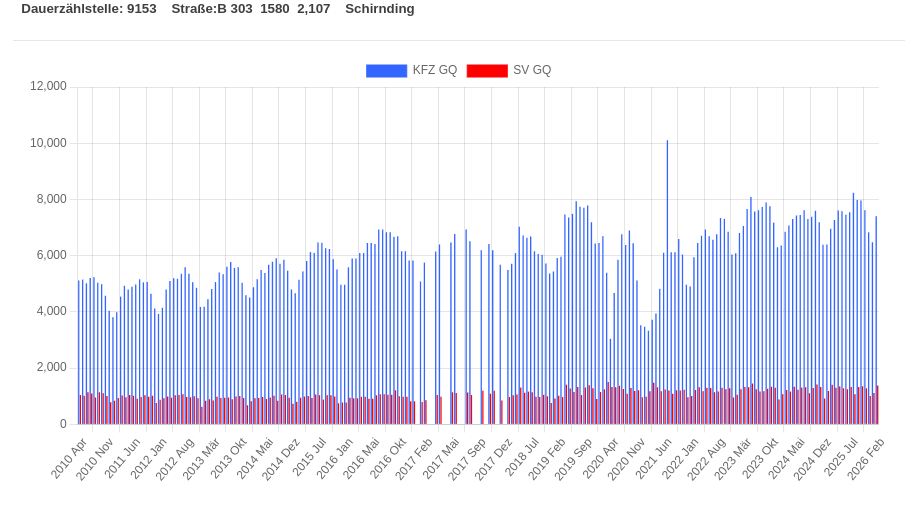
Task: Click the 0 y-axis baseline label
Action: 63,424
